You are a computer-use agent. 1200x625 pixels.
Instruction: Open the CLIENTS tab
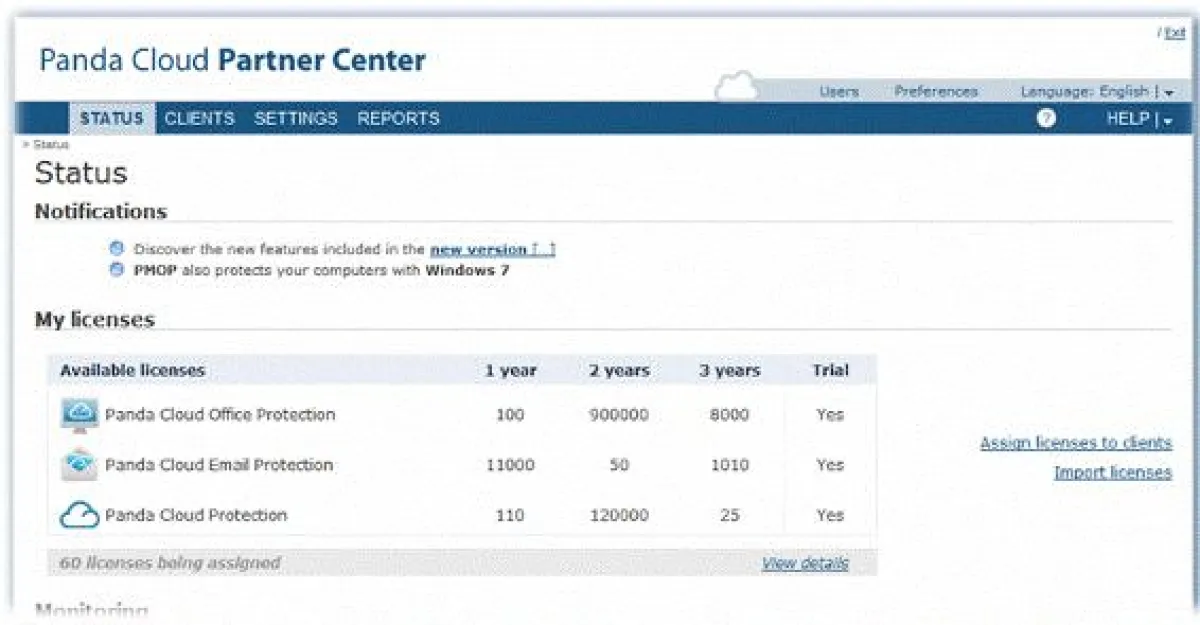(x=199, y=118)
